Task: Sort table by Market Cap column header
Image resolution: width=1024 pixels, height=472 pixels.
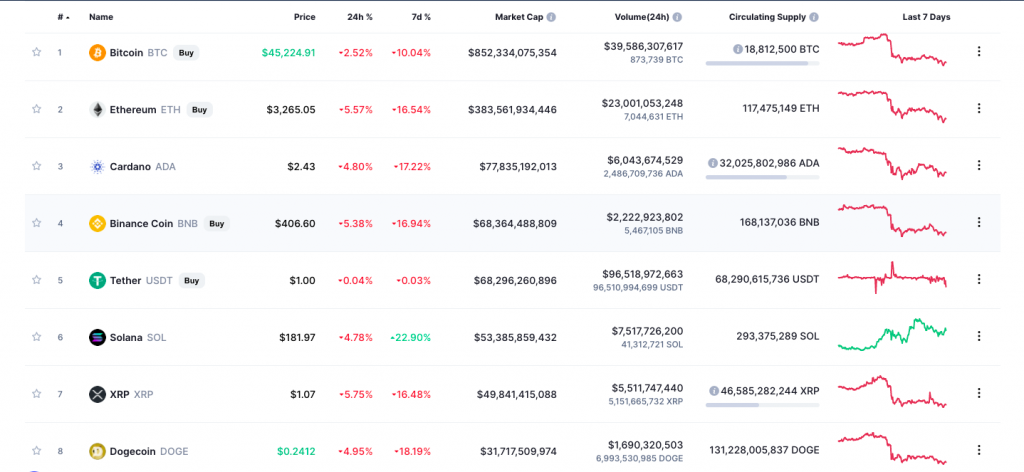Action: 519,17
